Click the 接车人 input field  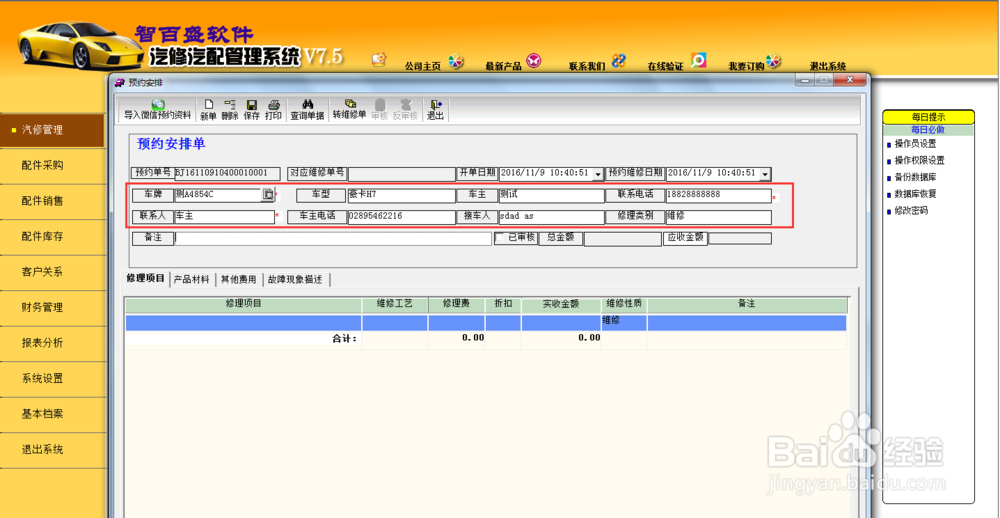[552, 217]
